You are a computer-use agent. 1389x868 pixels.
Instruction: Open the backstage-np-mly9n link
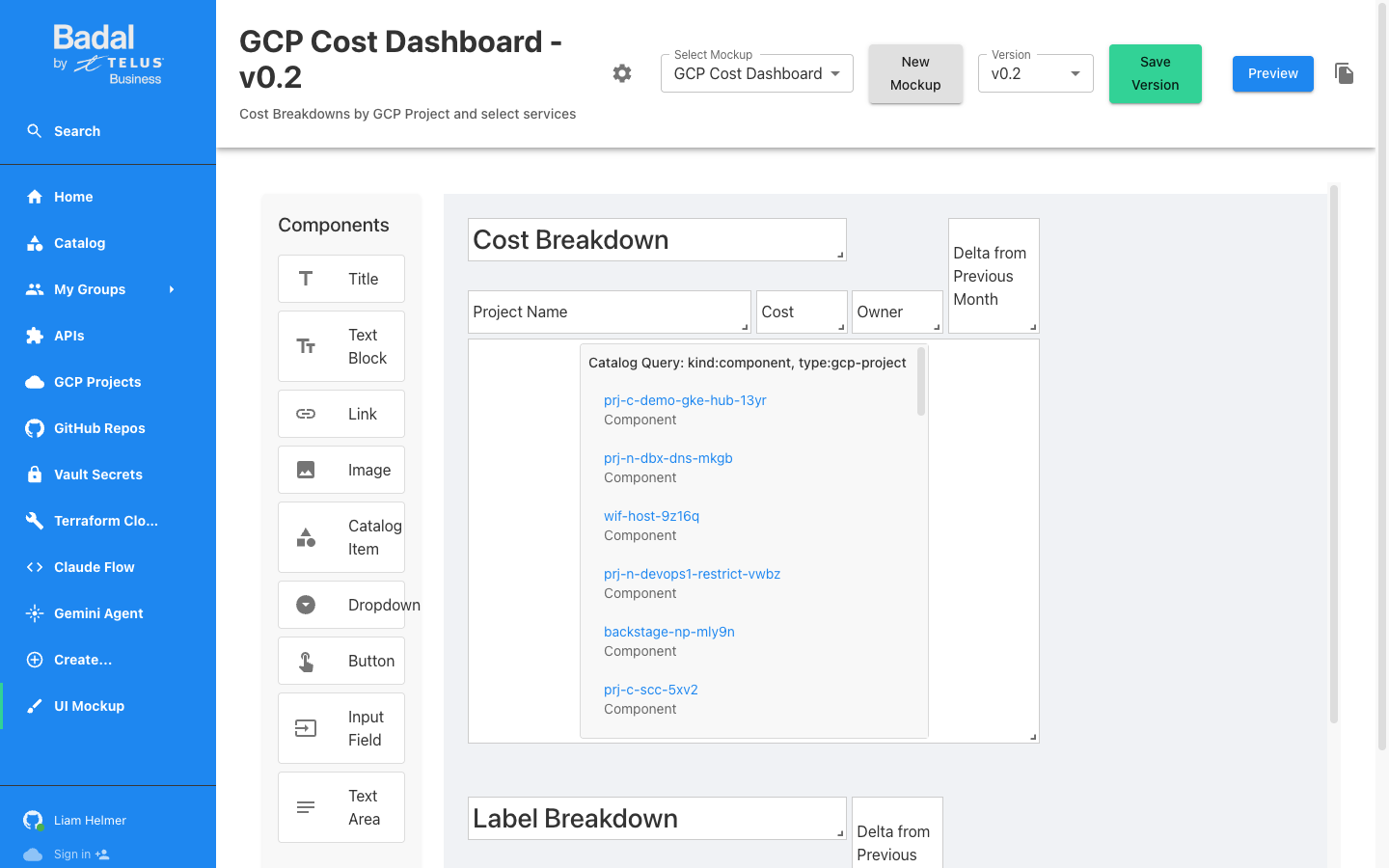point(669,632)
